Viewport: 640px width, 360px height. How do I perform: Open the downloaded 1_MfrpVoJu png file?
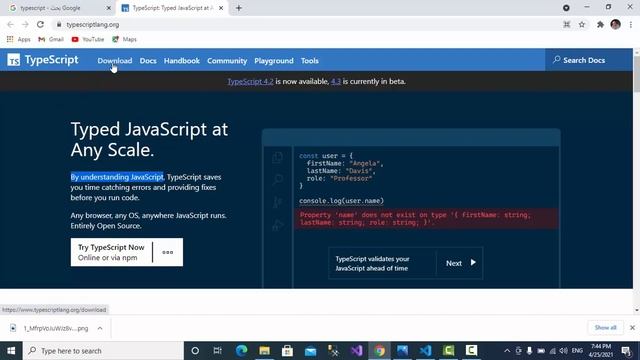50,328
